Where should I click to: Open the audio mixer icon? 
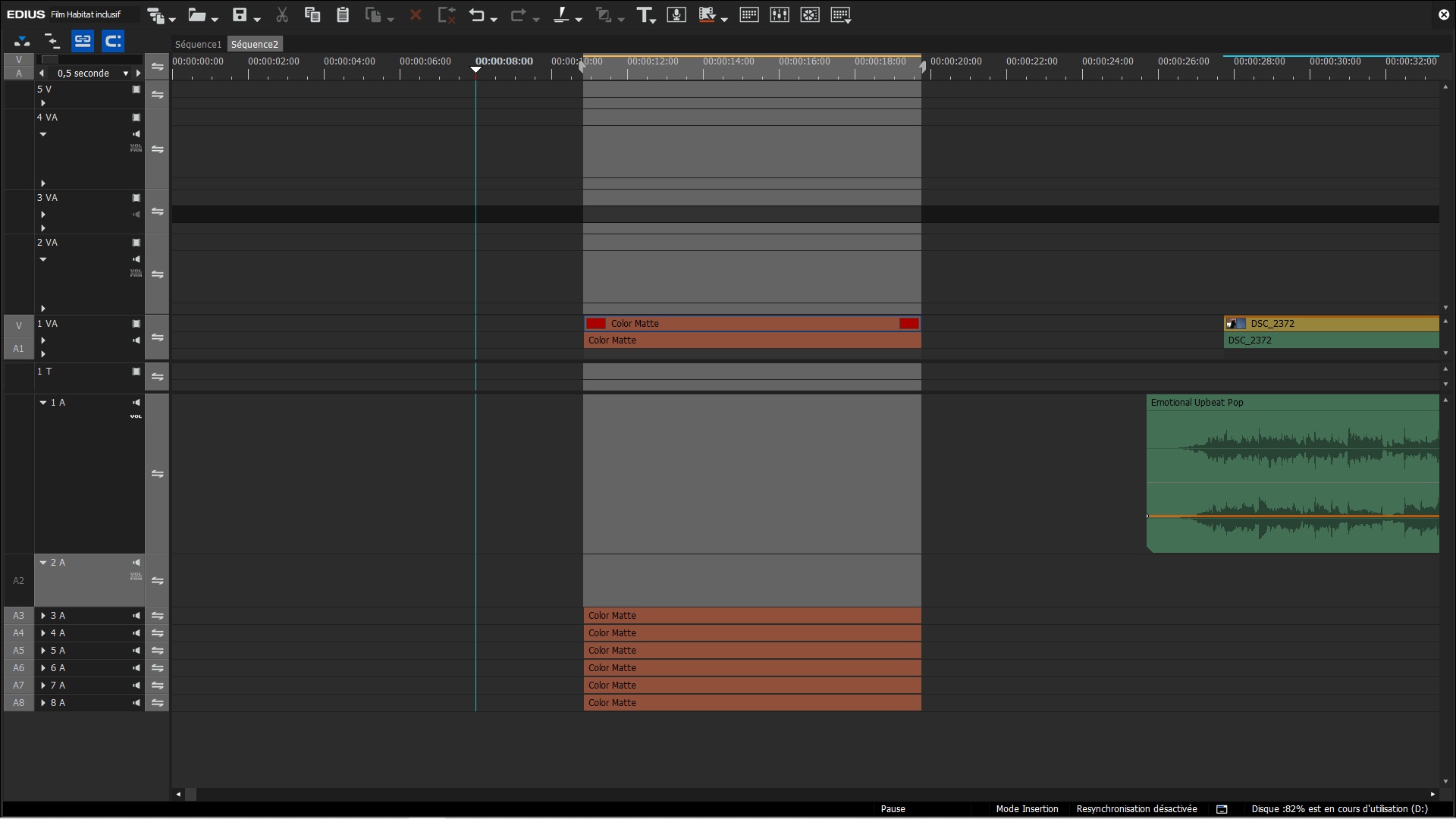click(779, 14)
